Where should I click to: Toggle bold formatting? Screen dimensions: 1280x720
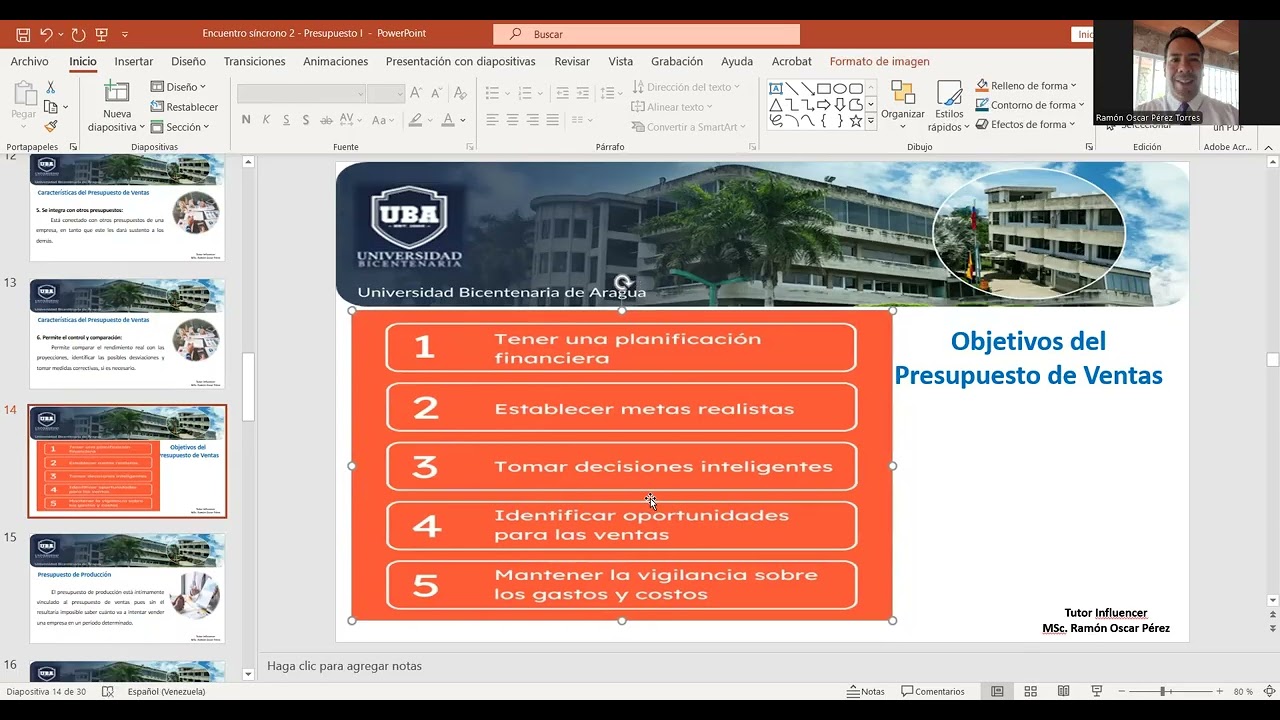[x=246, y=120]
